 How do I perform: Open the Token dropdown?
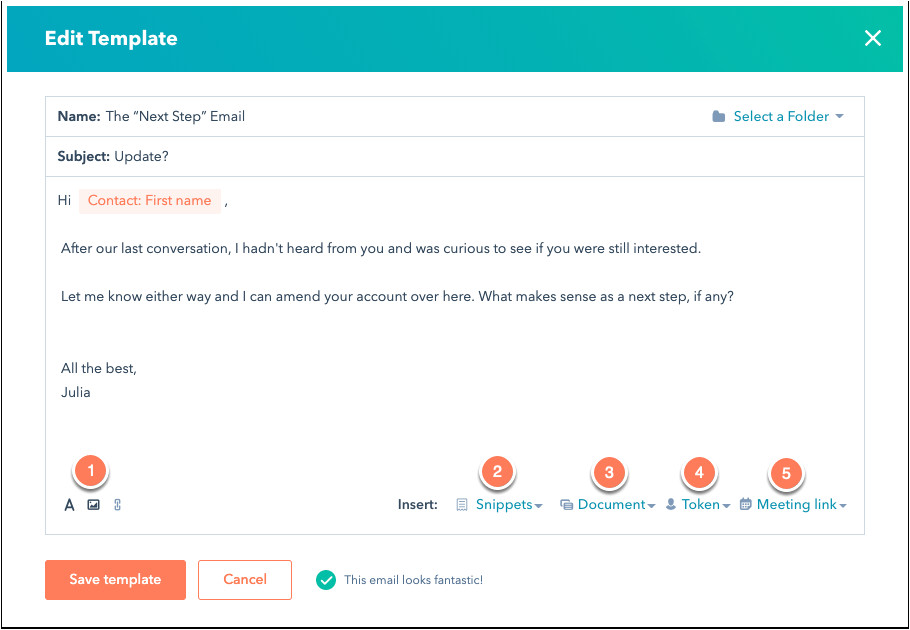705,505
